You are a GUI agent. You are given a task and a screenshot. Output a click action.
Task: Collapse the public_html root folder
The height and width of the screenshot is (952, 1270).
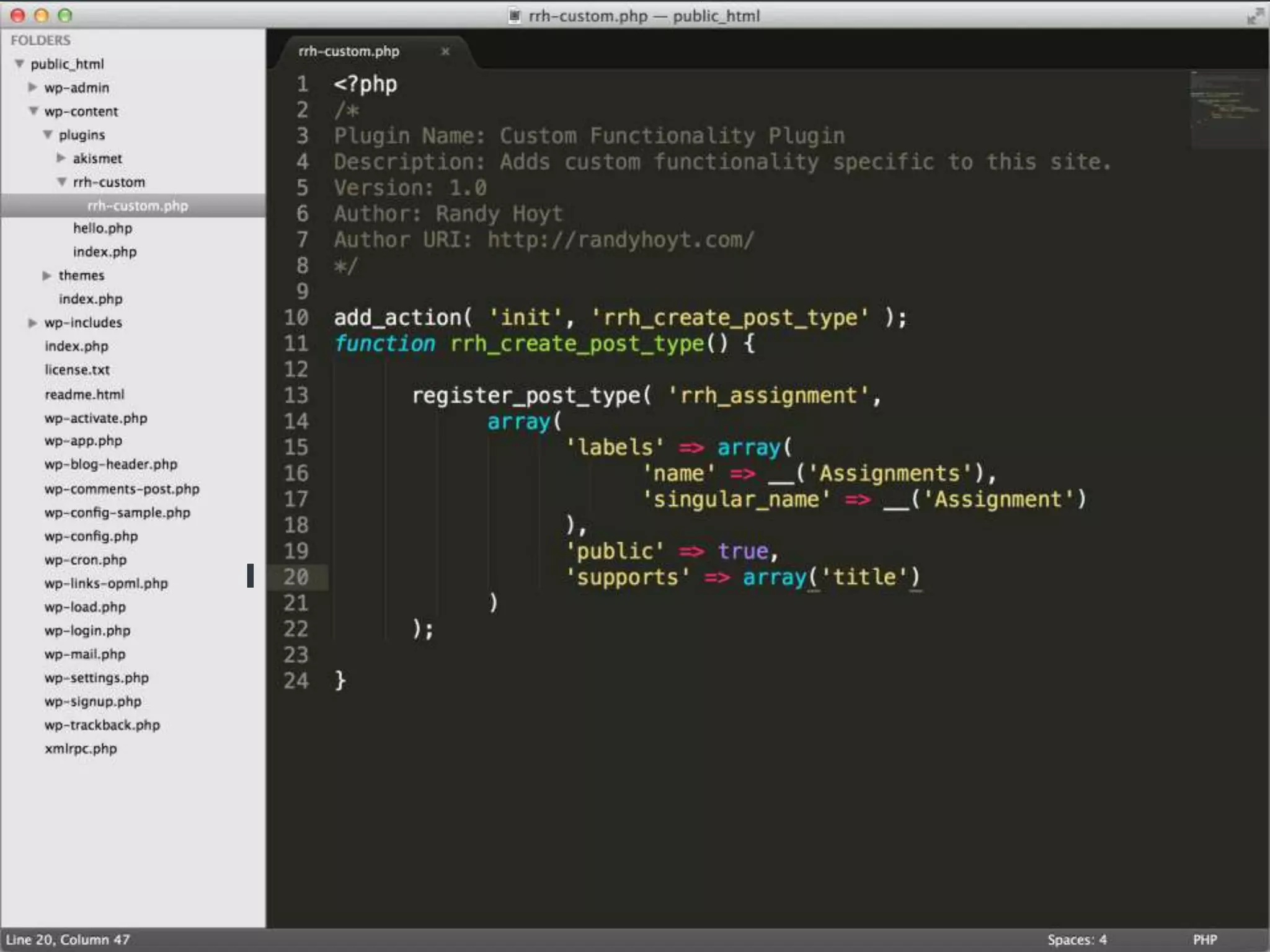pyautogui.click(x=20, y=64)
